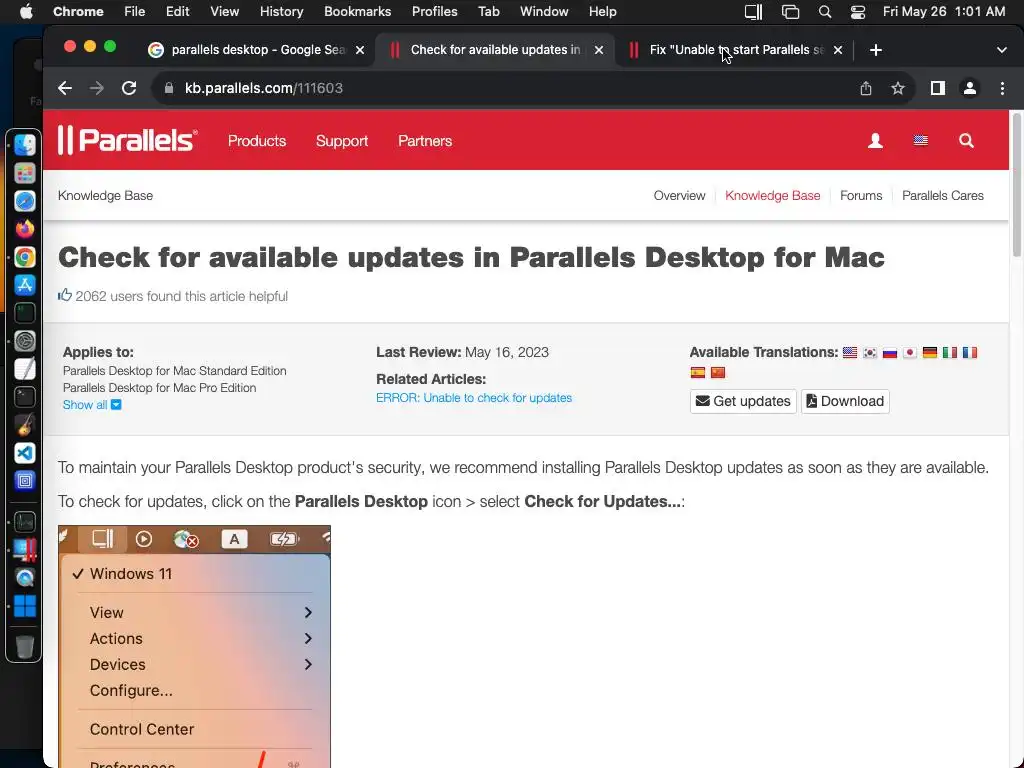This screenshot has height=768, width=1024.
Task: Open Chrome three-dot menu
Action: [x=1002, y=88]
